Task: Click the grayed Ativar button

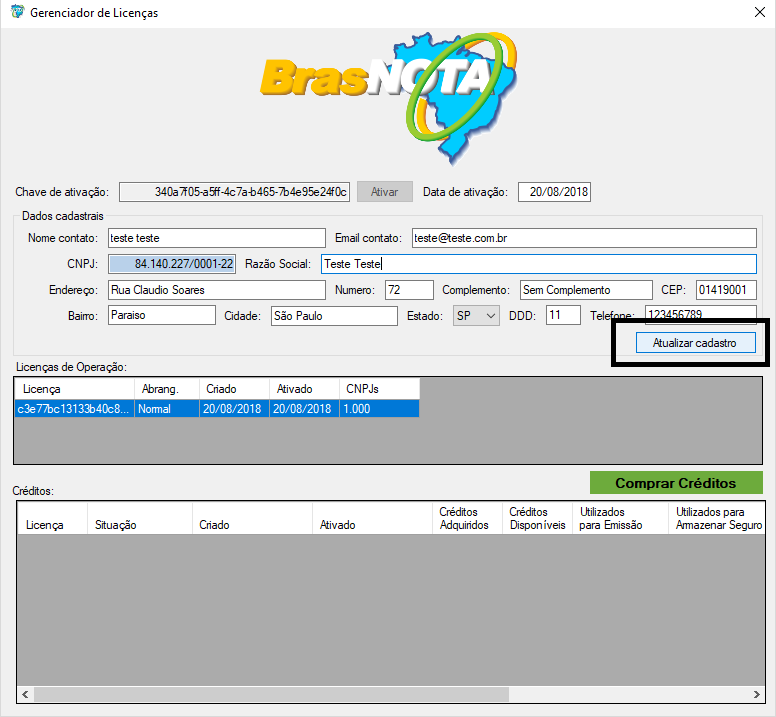Action: (x=385, y=192)
